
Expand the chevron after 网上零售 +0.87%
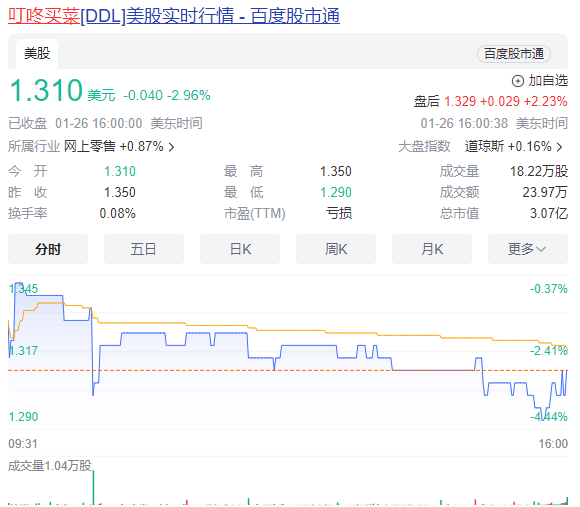pos(171,147)
